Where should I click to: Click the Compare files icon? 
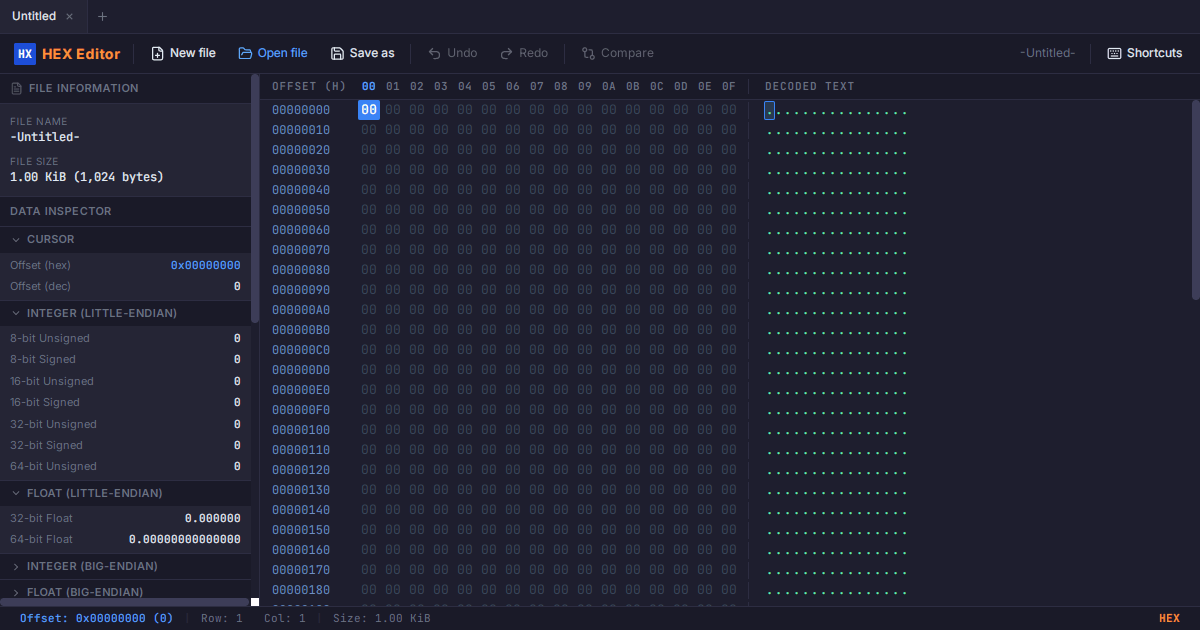click(x=588, y=53)
